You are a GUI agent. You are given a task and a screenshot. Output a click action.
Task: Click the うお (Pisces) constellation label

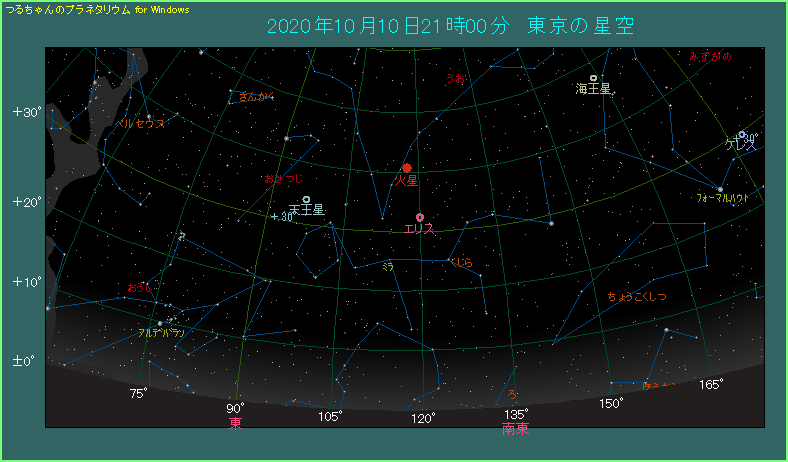(x=455, y=77)
